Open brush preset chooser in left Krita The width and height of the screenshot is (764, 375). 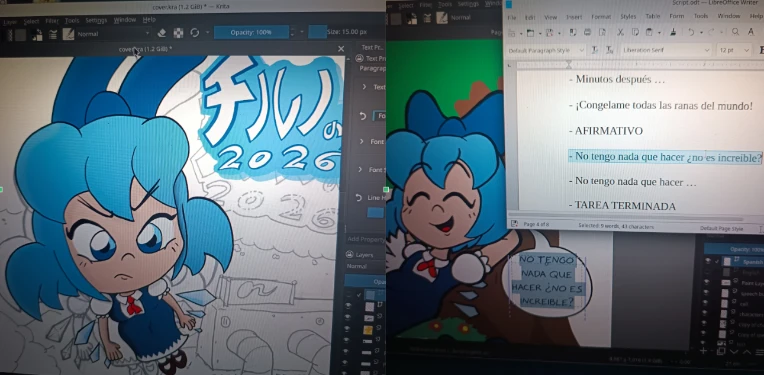click(x=68, y=34)
